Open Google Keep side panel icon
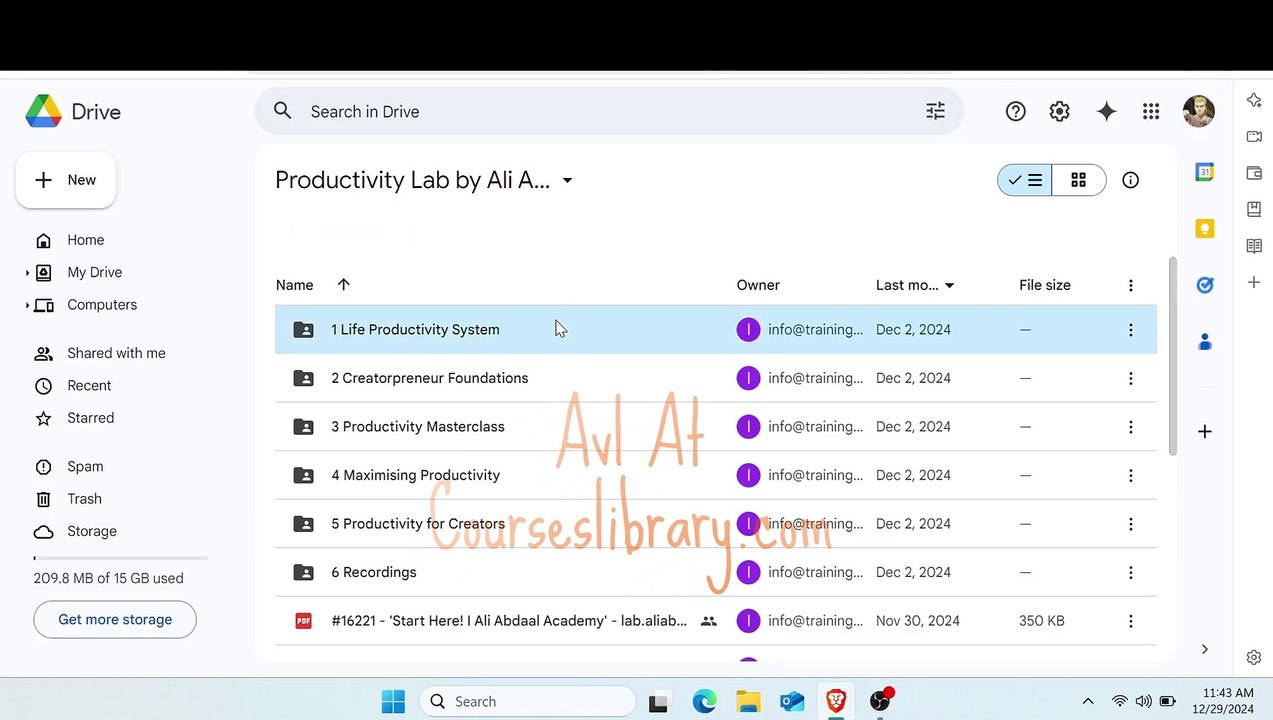Viewport: 1273px width, 720px height. [x=1204, y=229]
